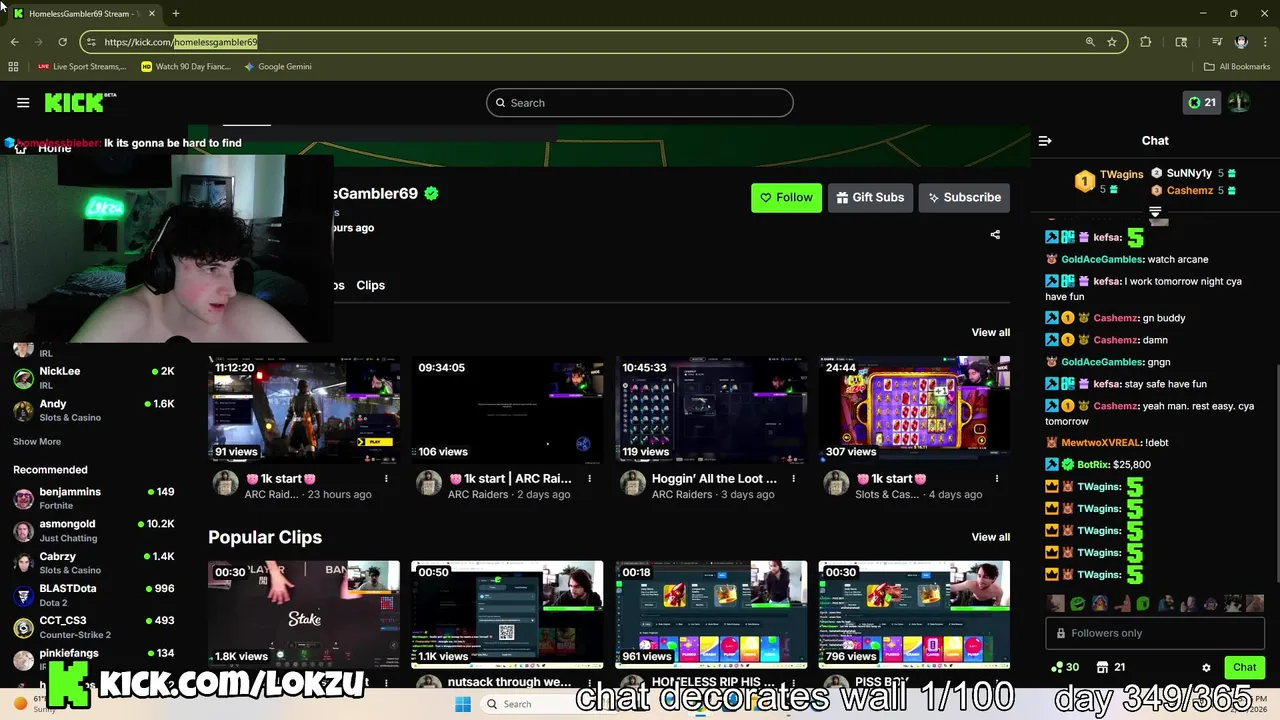Image resolution: width=1280 pixels, height=720 pixels.
Task: Click the address bar site info icon
Action: point(91,42)
